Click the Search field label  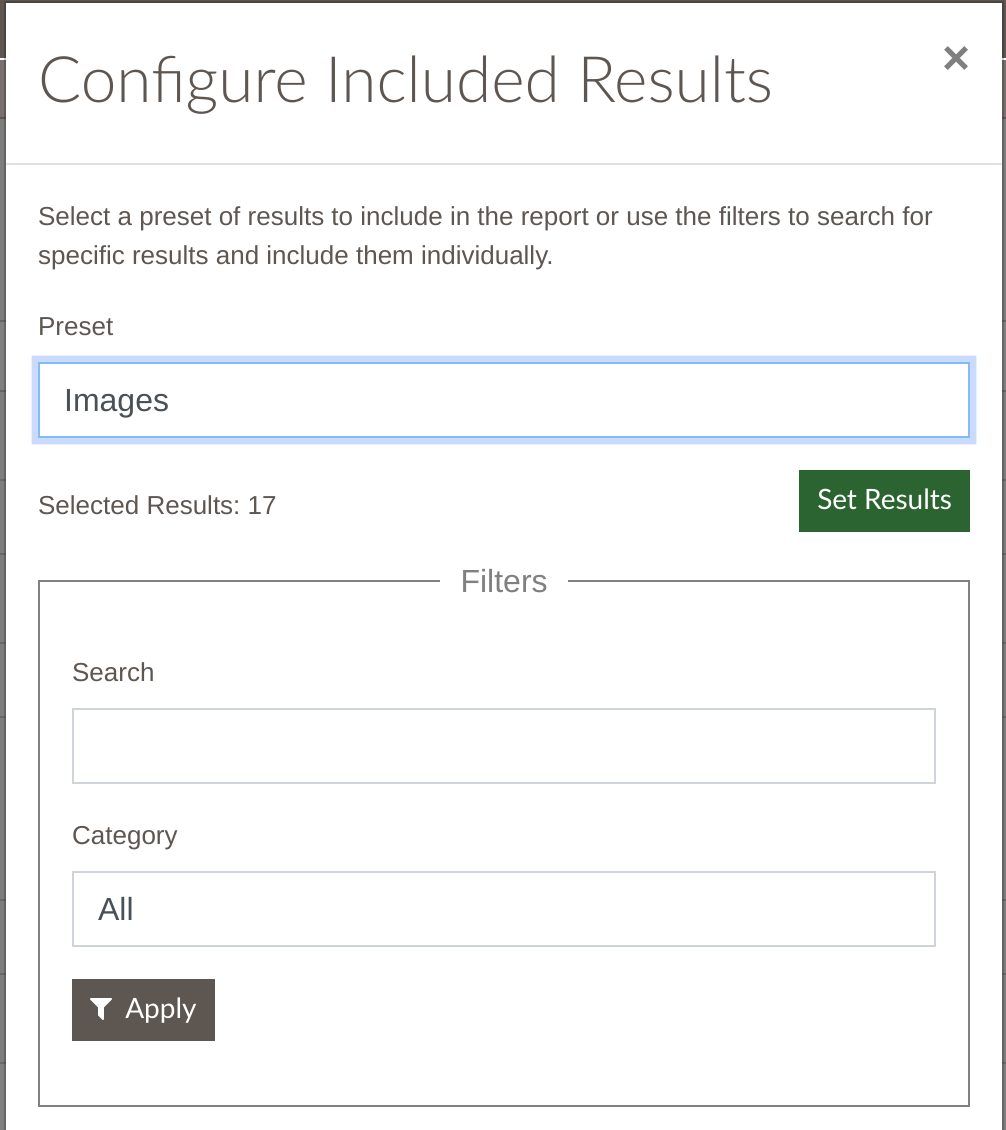click(x=113, y=672)
